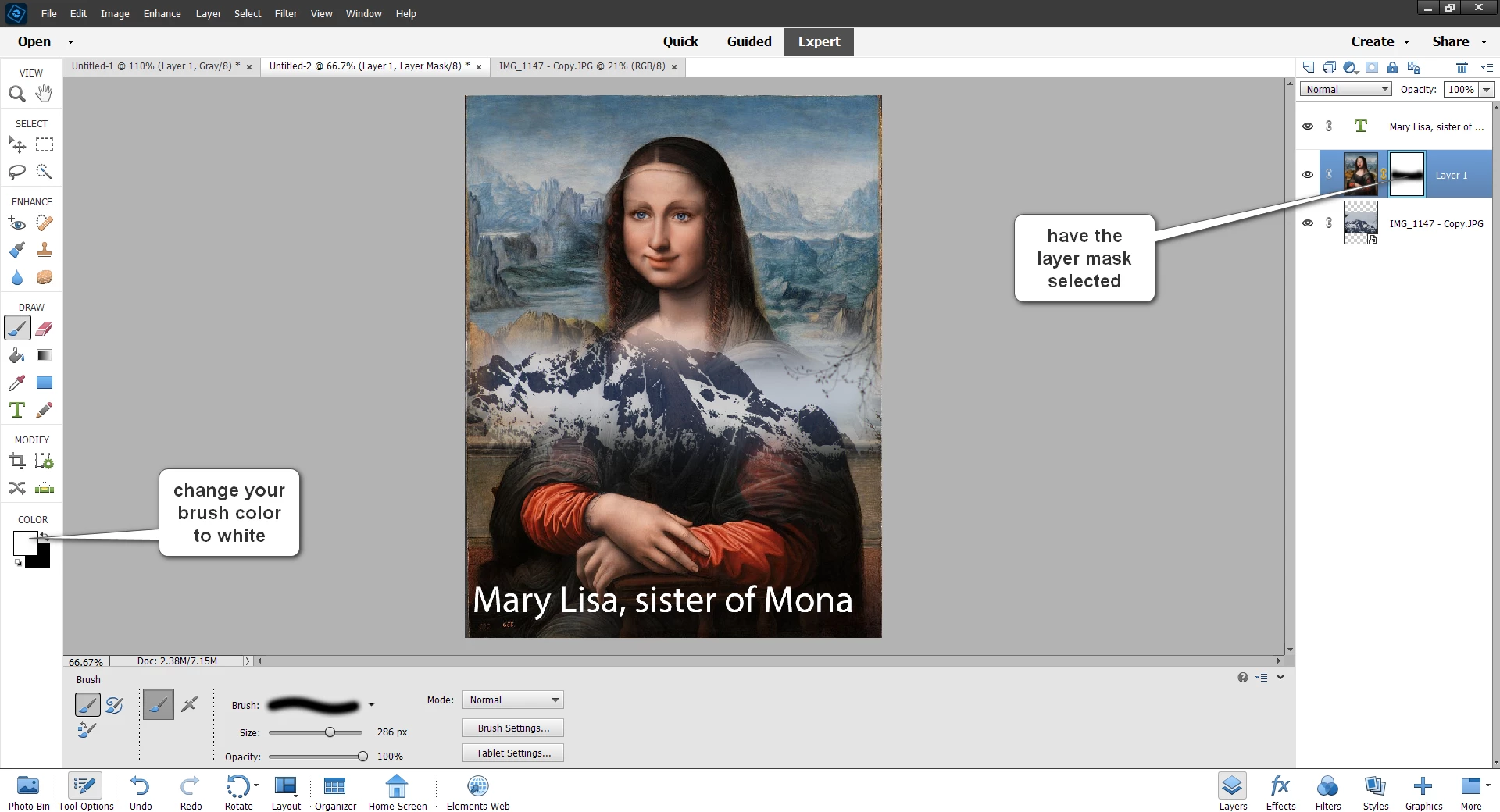The height and width of the screenshot is (812, 1500).
Task: Click the Undo button
Action: (141, 792)
